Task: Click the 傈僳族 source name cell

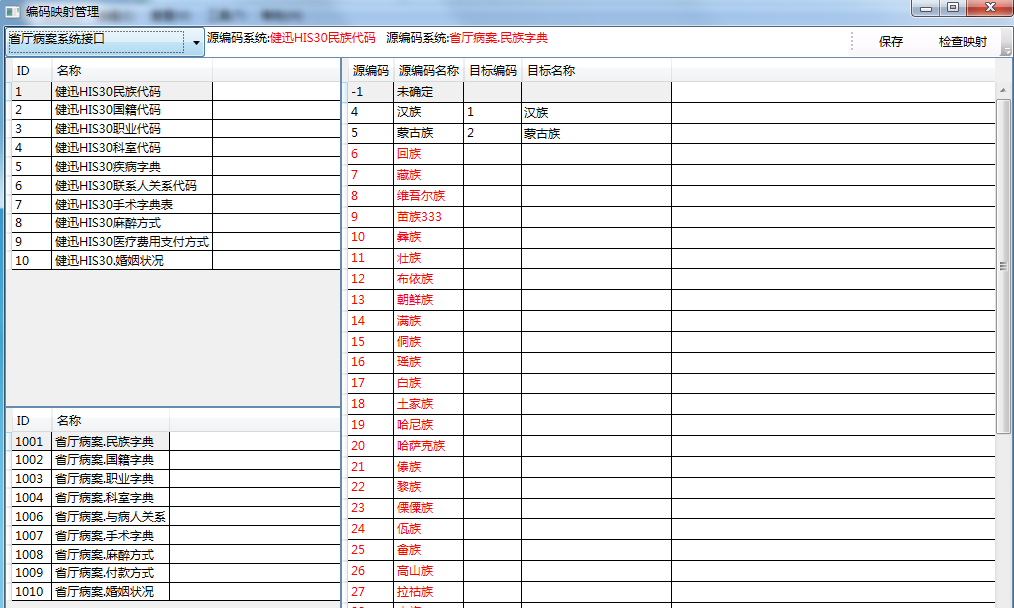Action: click(x=429, y=508)
